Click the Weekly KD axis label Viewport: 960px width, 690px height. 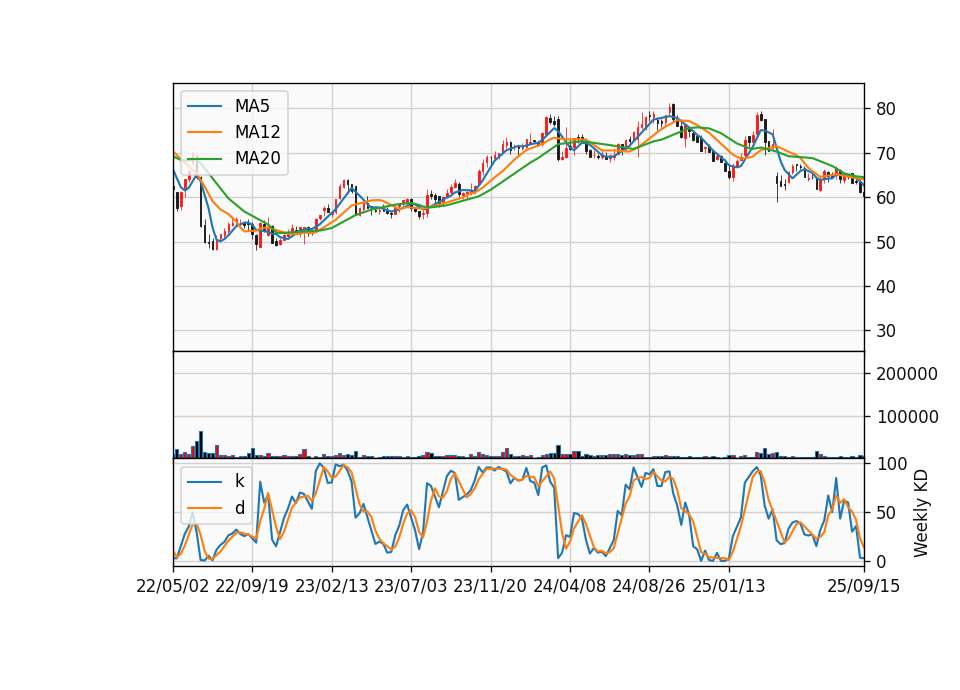click(x=921, y=513)
